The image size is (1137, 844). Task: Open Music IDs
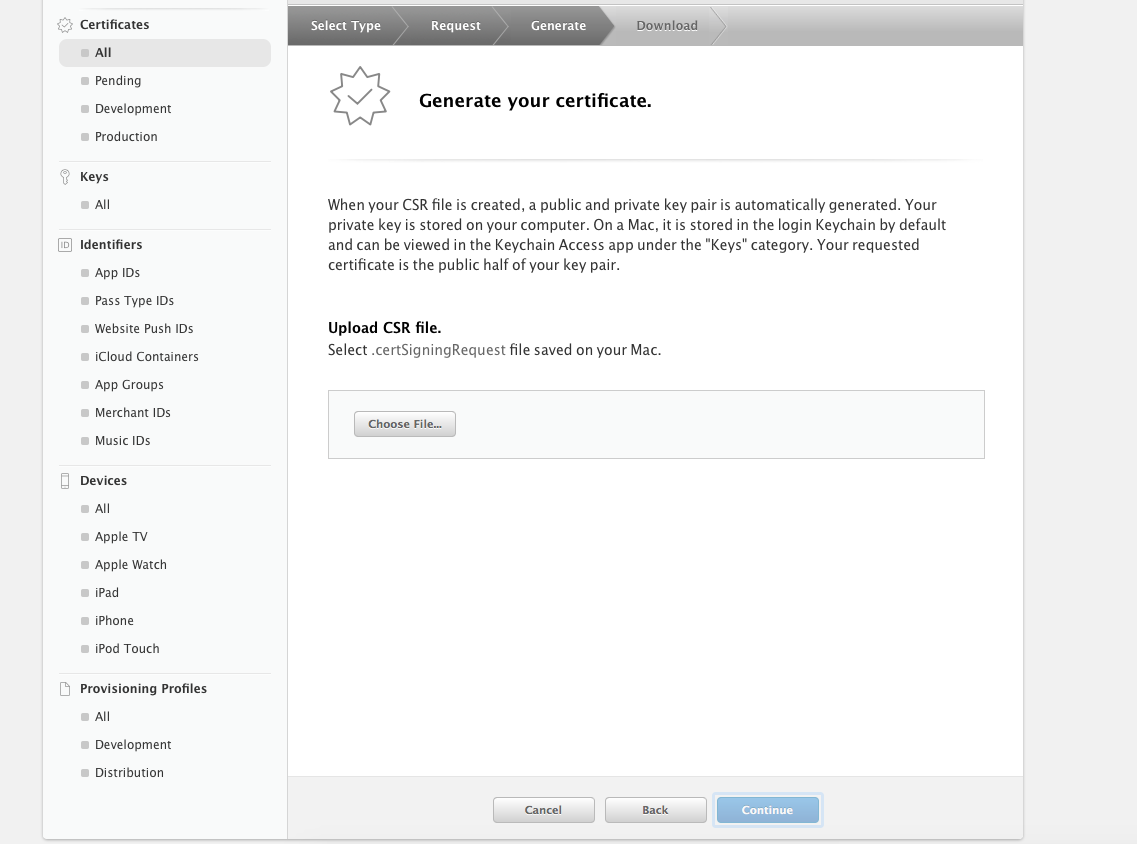tap(123, 441)
